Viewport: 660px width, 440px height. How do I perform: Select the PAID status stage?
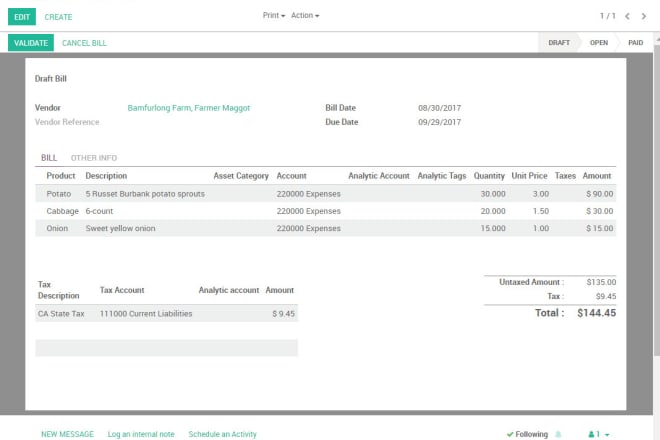coord(636,43)
